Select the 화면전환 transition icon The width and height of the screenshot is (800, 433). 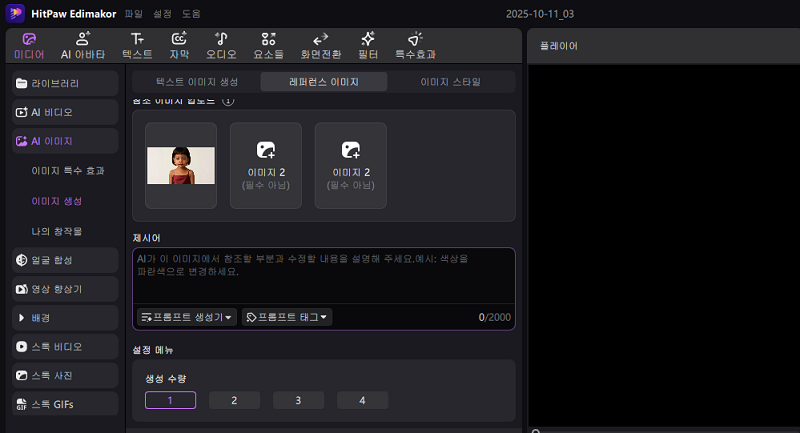[320, 45]
